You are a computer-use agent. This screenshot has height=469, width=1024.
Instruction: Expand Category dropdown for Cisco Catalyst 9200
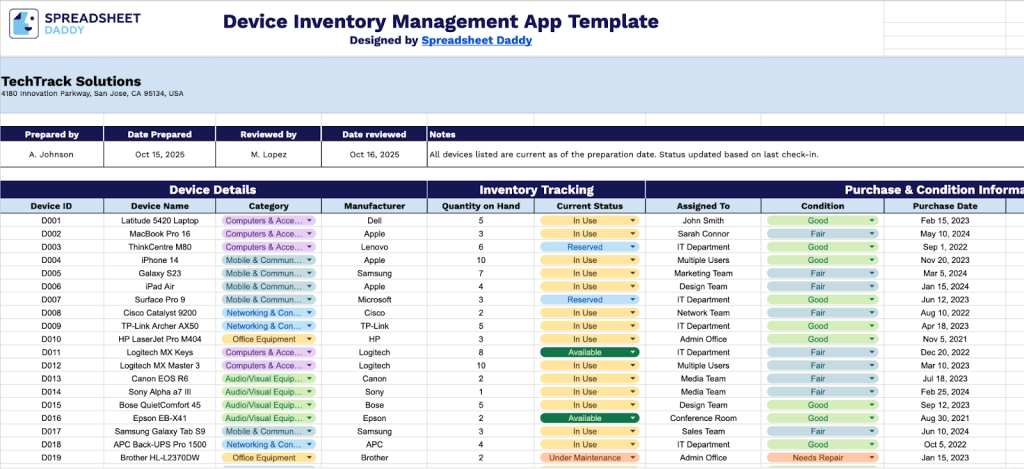tap(310, 313)
